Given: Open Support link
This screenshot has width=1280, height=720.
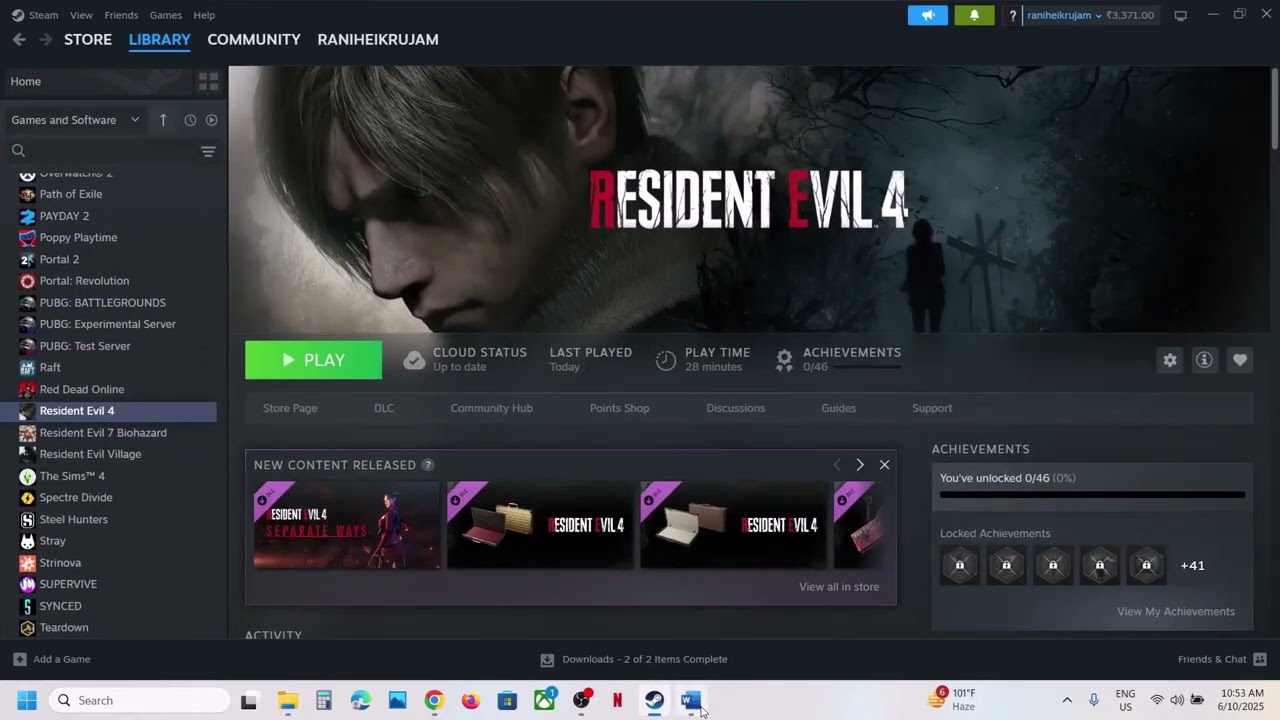Looking at the screenshot, I should 932,408.
